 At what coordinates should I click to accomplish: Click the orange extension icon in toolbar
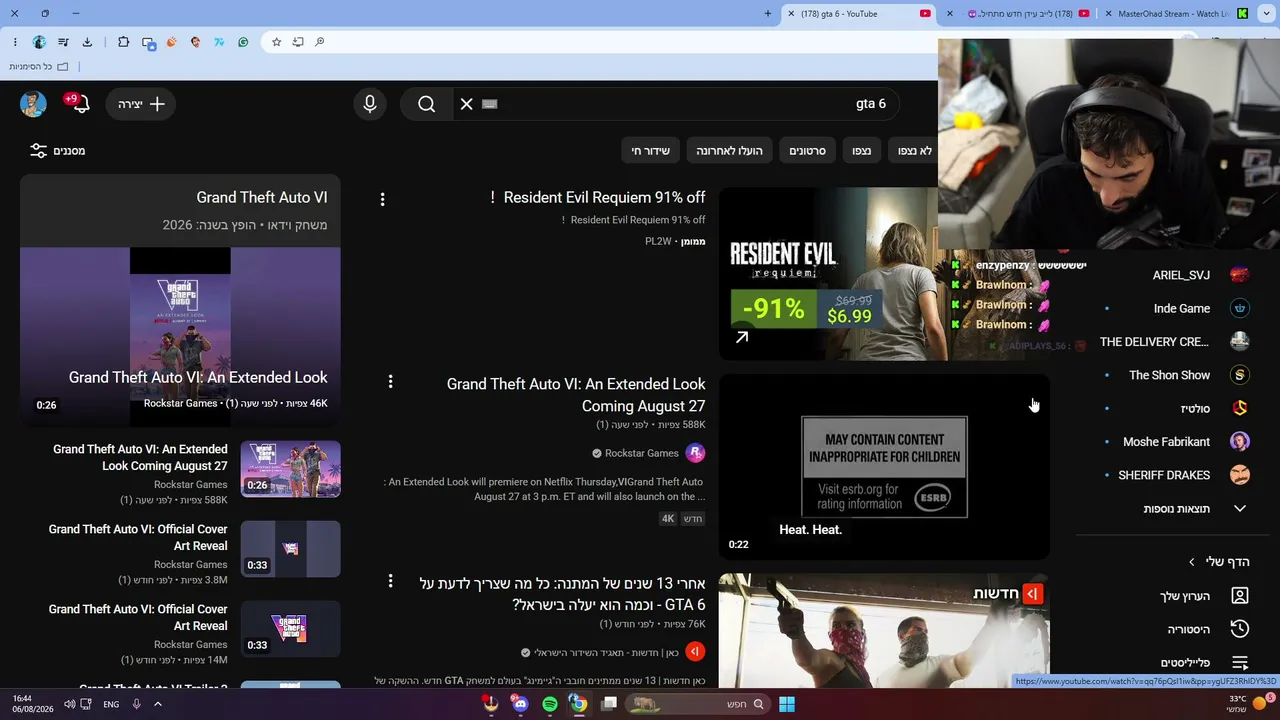[171, 42]
